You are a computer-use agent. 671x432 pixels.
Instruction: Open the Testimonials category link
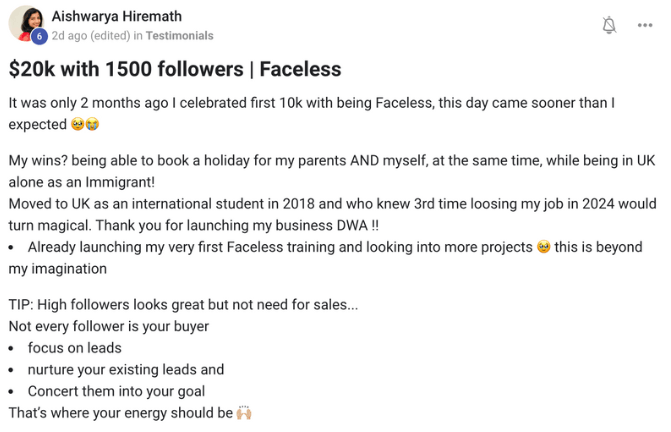pos(180,36)
